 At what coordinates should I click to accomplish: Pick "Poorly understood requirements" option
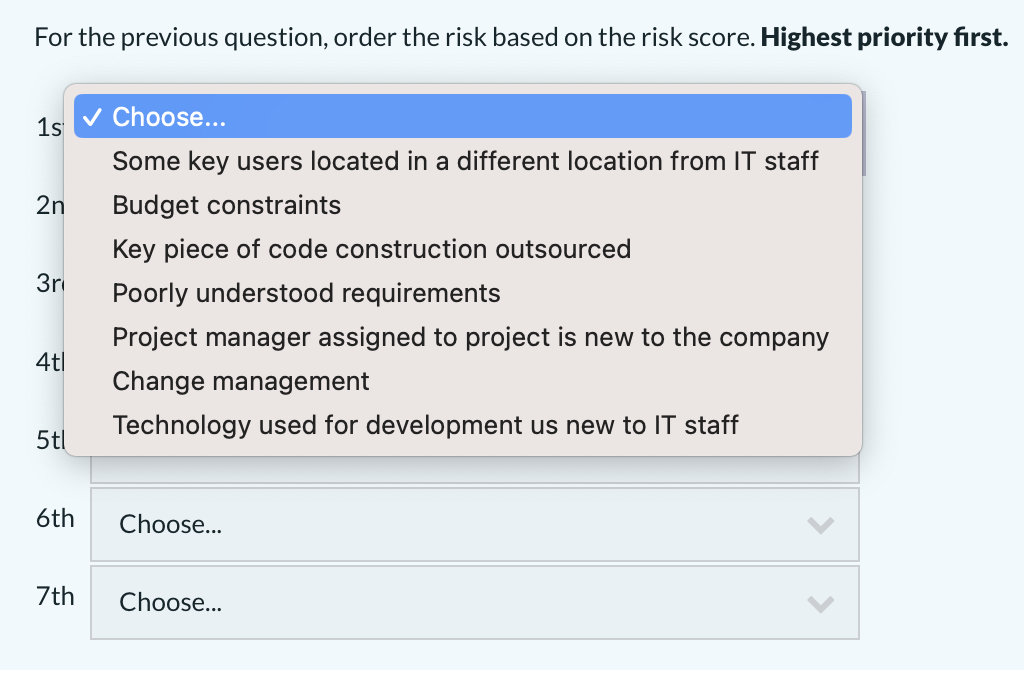(306, 293)
